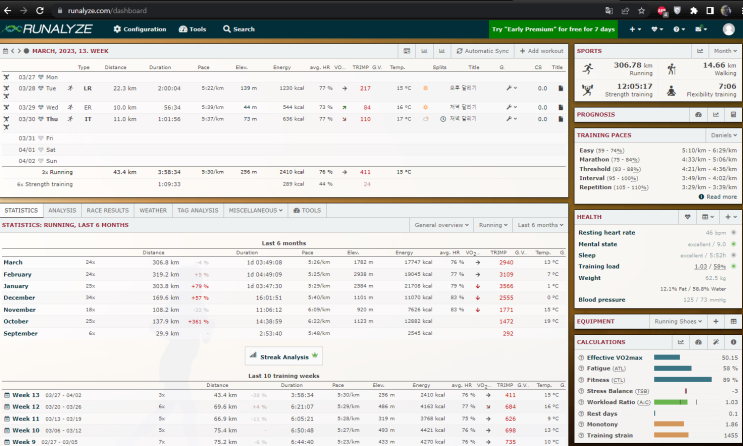Viewport: 743px width, 446px height.
Task: Open the Tools menu in header
Action: pos(192,29)
